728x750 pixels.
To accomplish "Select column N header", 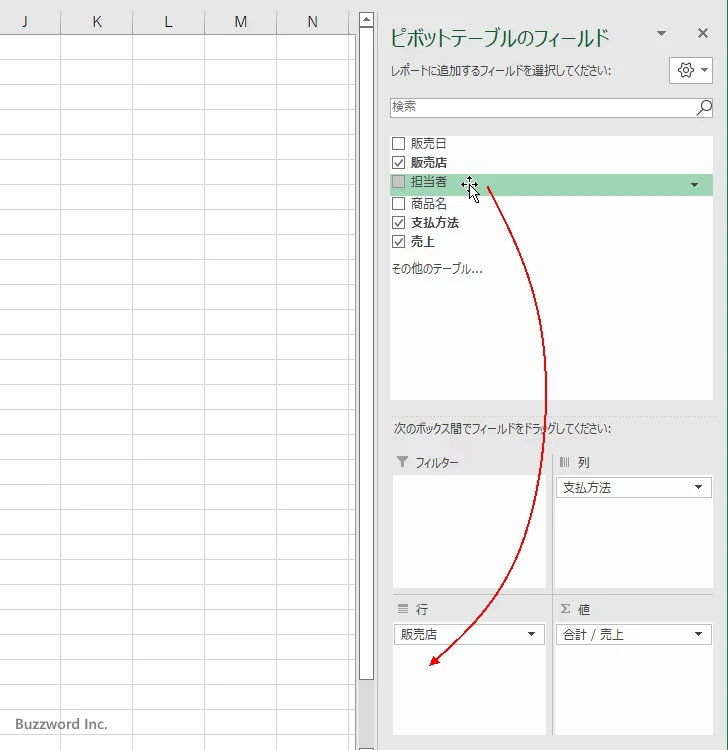I will [x=312, y=22].
